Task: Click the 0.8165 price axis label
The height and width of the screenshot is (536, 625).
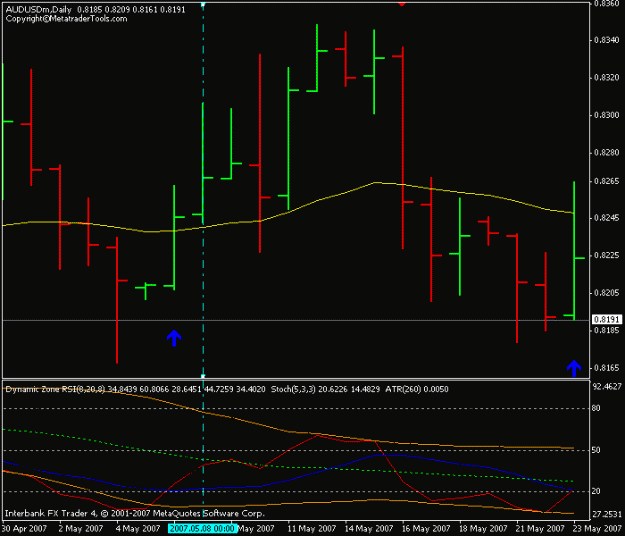Action: pyautogui.click(x=607, y=368)
